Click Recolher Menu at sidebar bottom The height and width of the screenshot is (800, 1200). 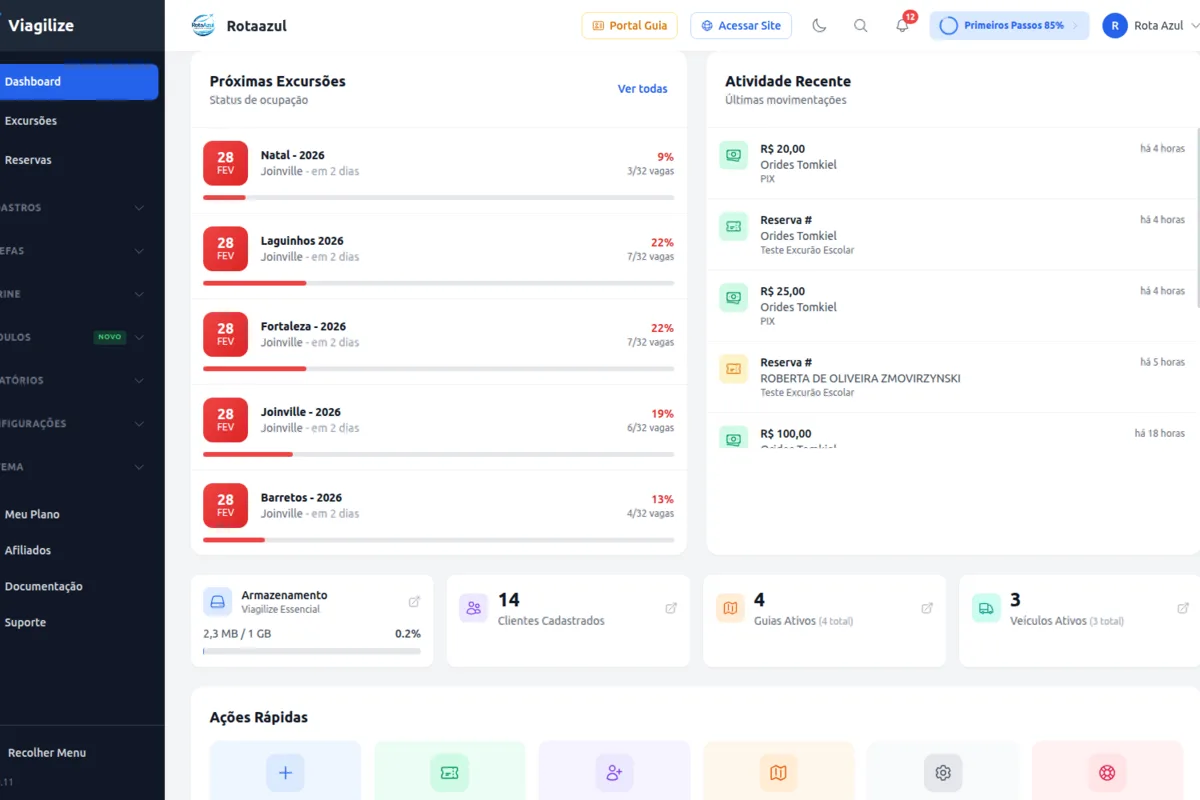point(47,753)
